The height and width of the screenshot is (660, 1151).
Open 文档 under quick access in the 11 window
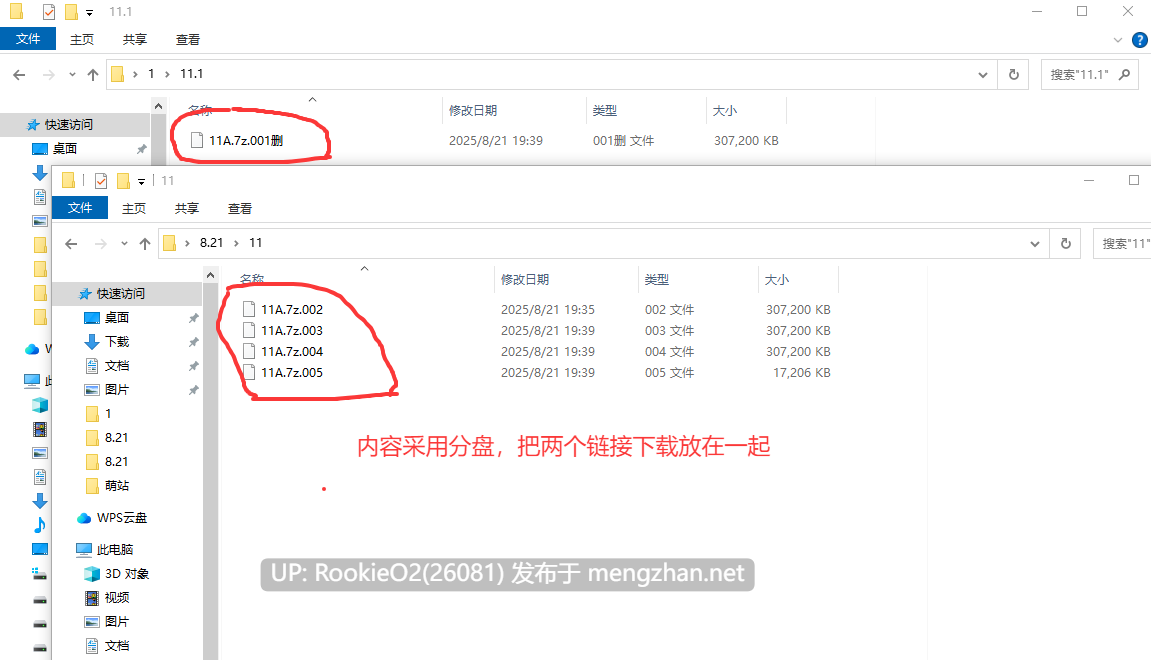117,366
